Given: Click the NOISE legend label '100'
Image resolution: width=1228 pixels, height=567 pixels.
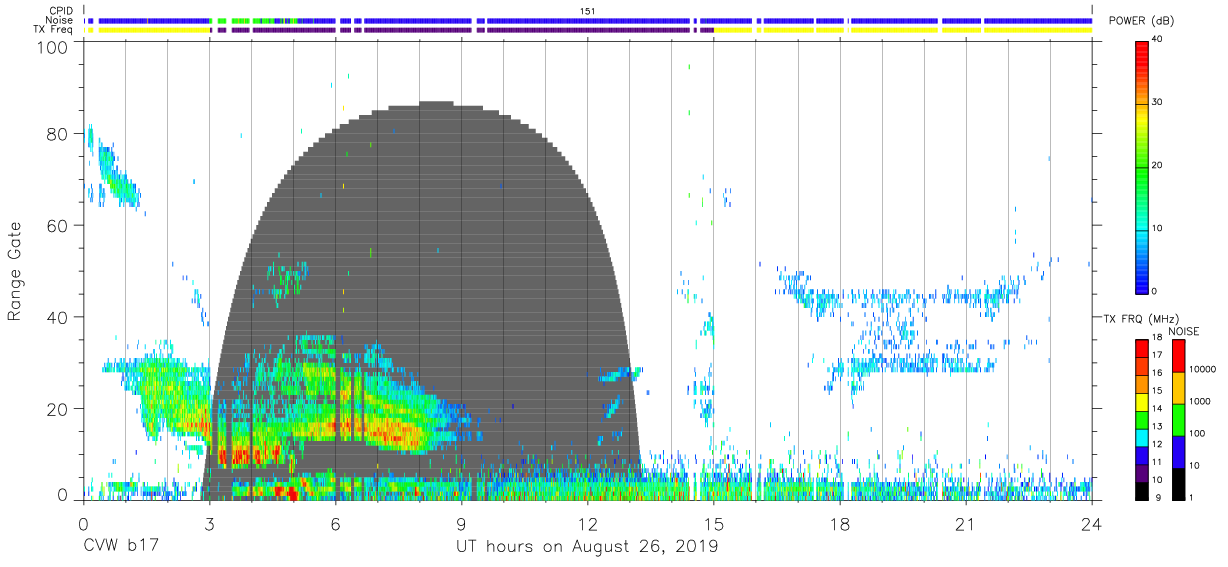Looking at the screenshot, I should tap(1198, 433).
